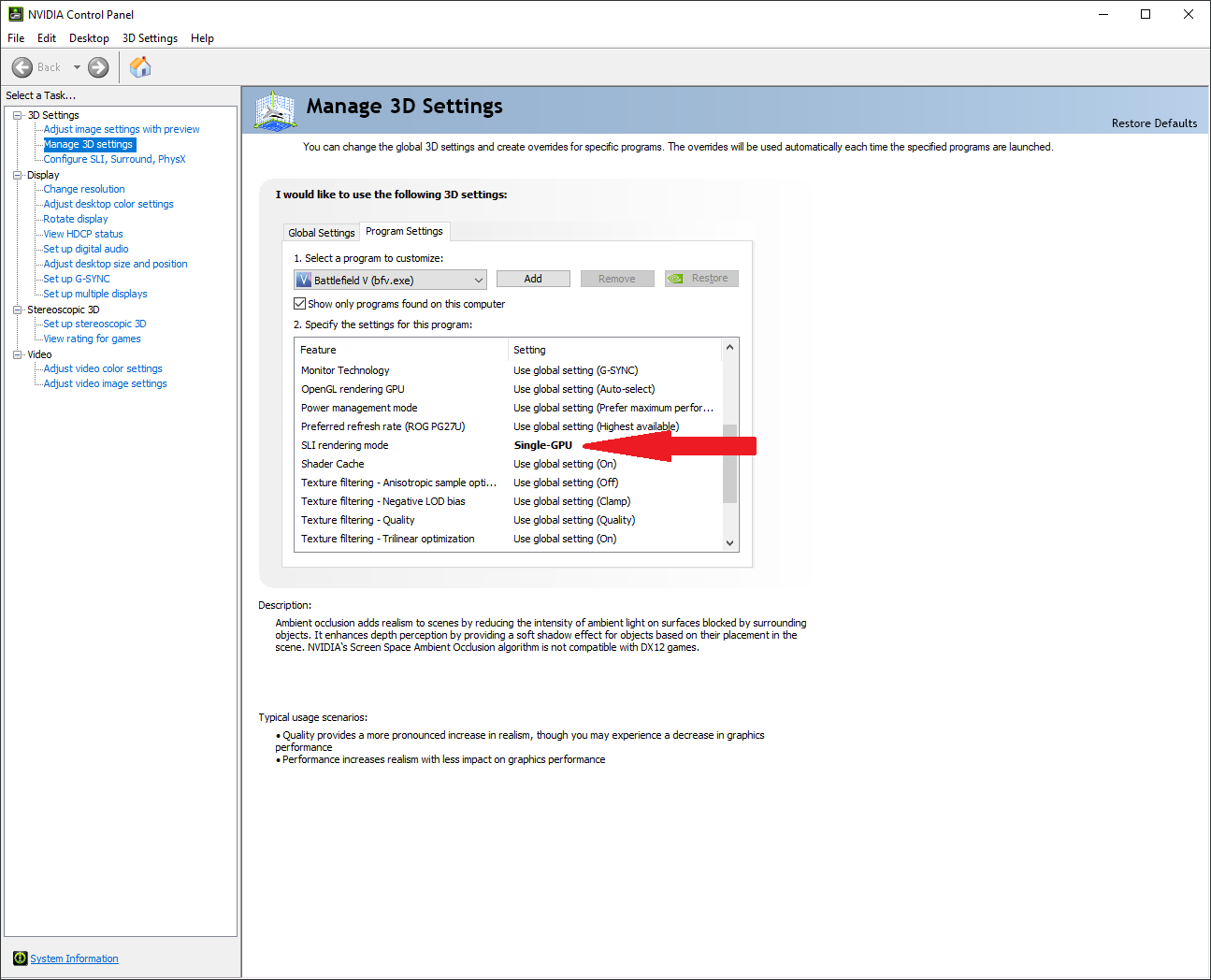Viewport: 1211px width, 980px height.
Task: Click Use global setting (G-SYNC) value
Action: (x=576, y=370)
